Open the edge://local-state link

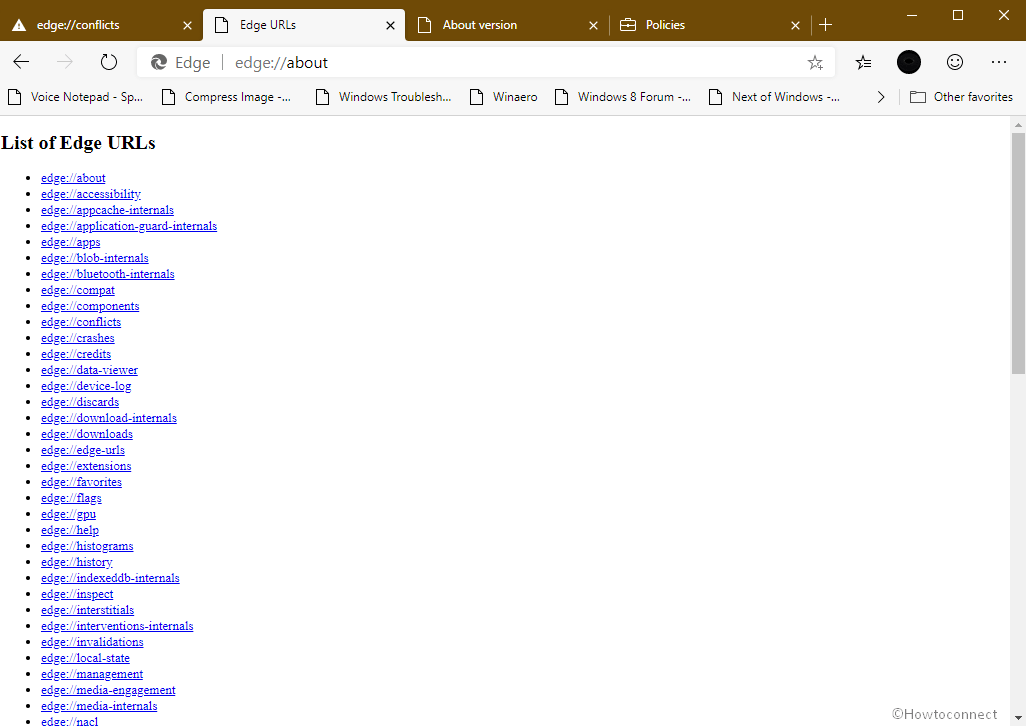pyautogui.click(x=86, y=659)
